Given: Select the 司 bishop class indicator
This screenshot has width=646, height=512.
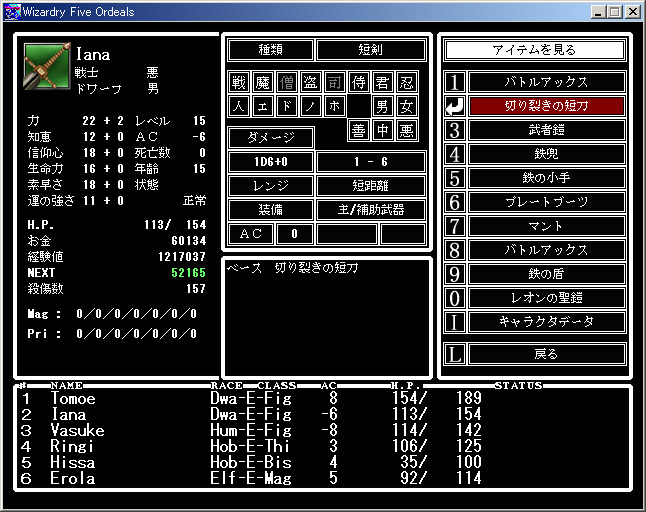Looking at the screenshot, I should 334,82.
